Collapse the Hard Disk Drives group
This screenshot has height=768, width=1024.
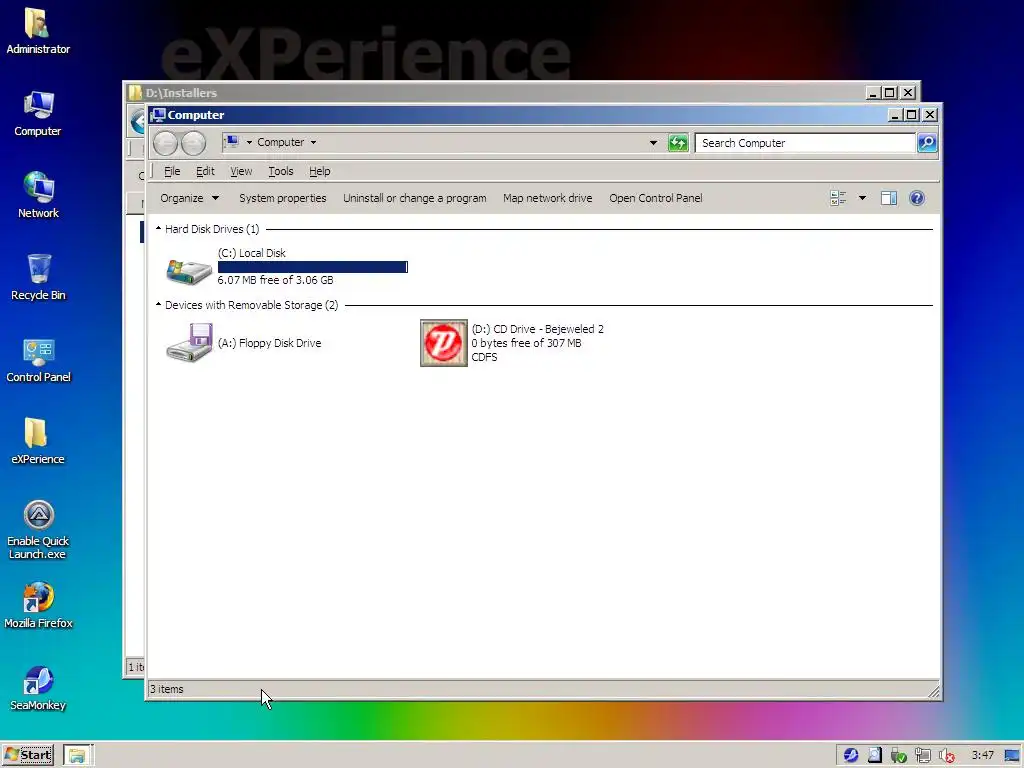point(158,229)
